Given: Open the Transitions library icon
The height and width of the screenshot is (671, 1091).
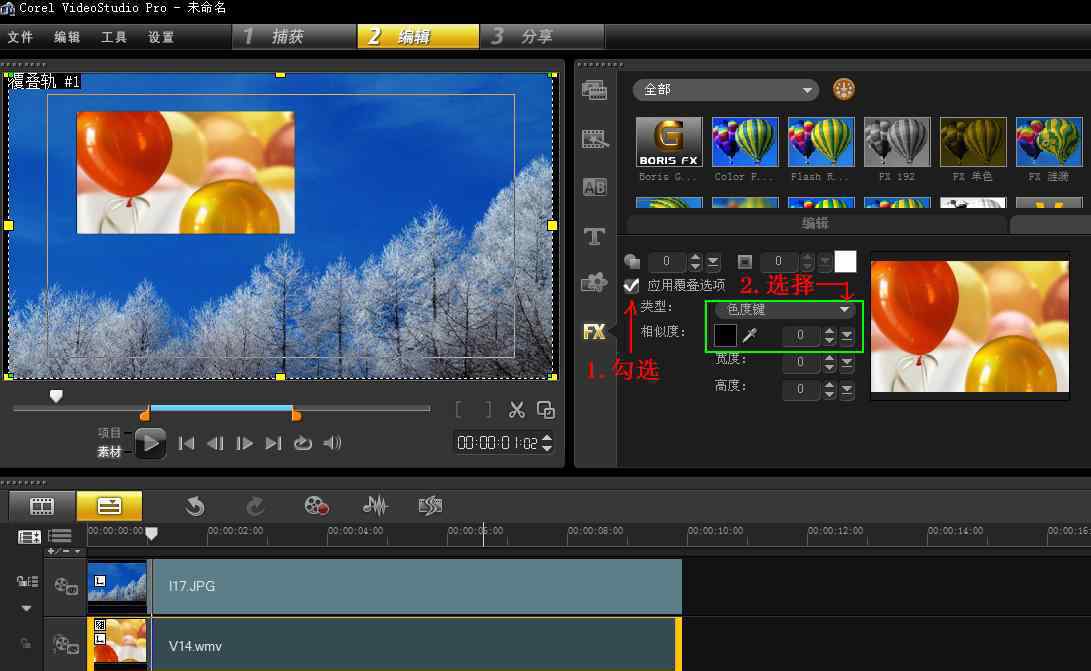Looking at the screenshot, I should click(594, 139).
